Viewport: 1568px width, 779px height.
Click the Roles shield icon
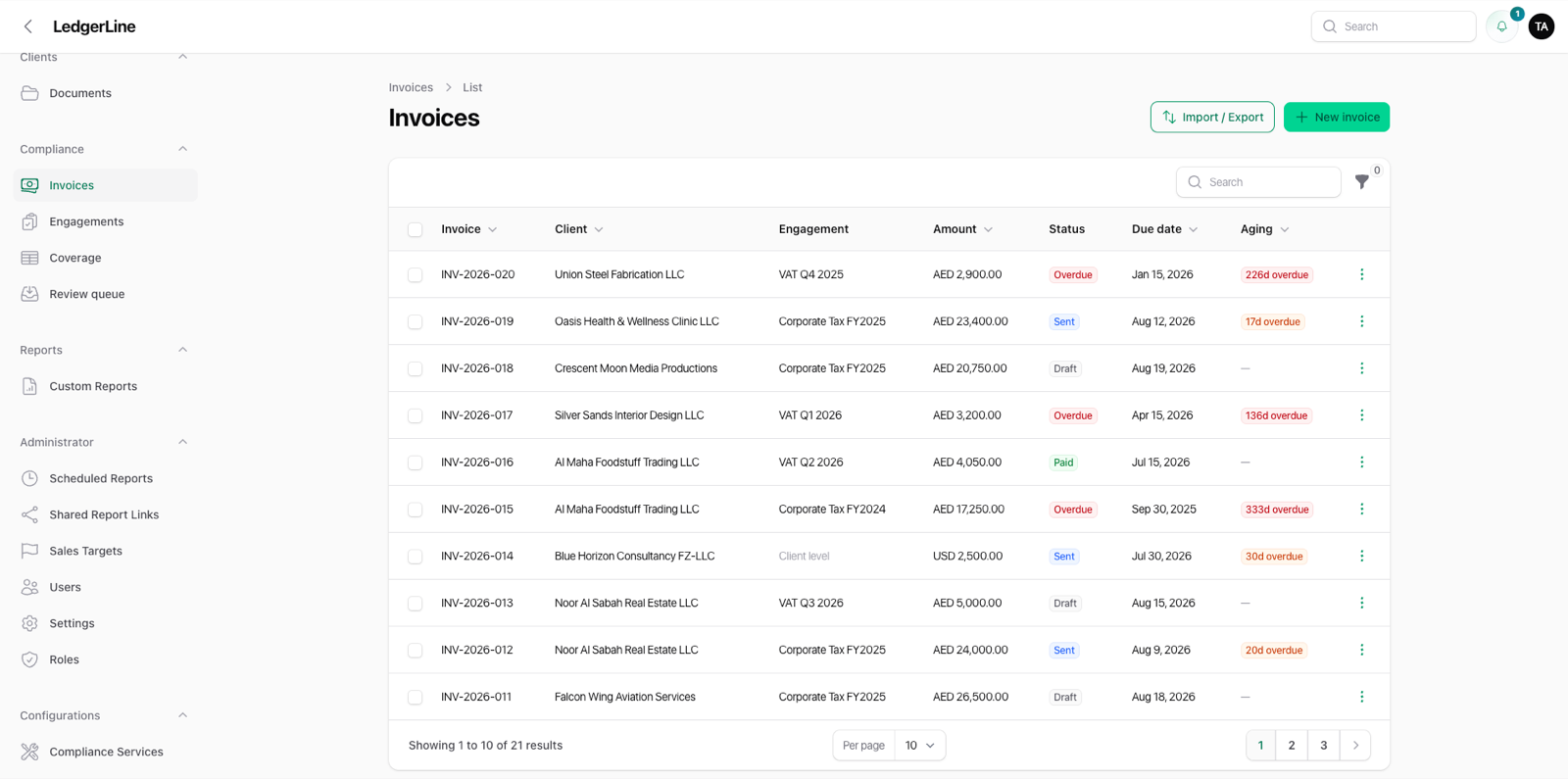(x=30, y=659)
